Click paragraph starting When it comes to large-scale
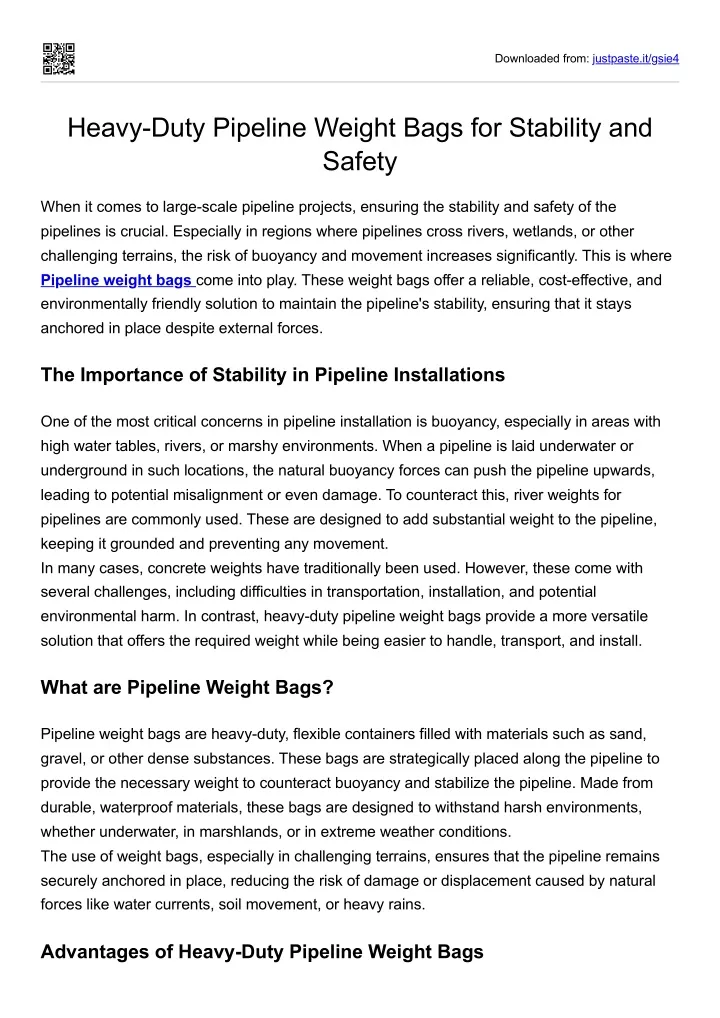This screenshot has height=1018, width=720. 356,267
